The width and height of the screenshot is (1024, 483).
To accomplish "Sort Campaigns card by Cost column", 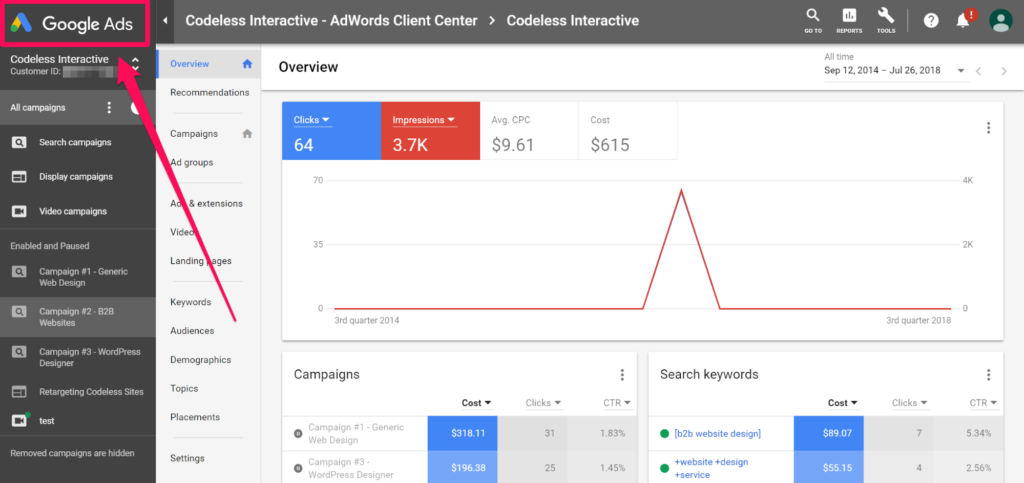I will point(476,403).
